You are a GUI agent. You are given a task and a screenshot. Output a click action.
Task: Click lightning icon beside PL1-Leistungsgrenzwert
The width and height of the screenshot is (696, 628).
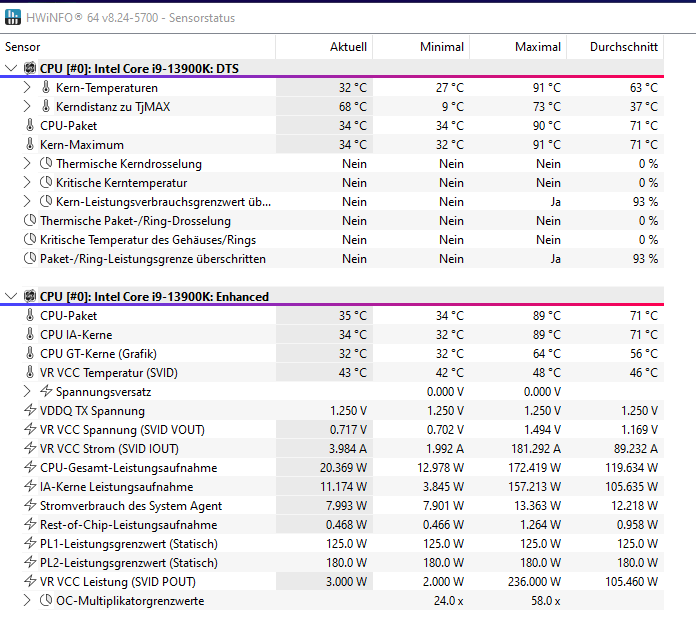30,543
